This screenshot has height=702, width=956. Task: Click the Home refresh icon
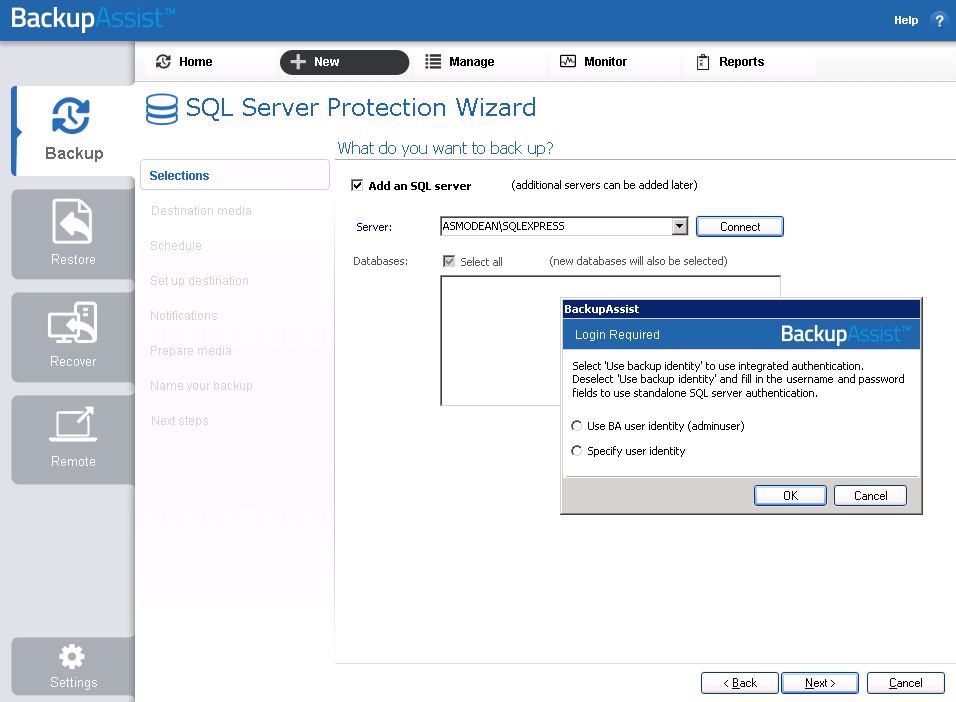163,62
